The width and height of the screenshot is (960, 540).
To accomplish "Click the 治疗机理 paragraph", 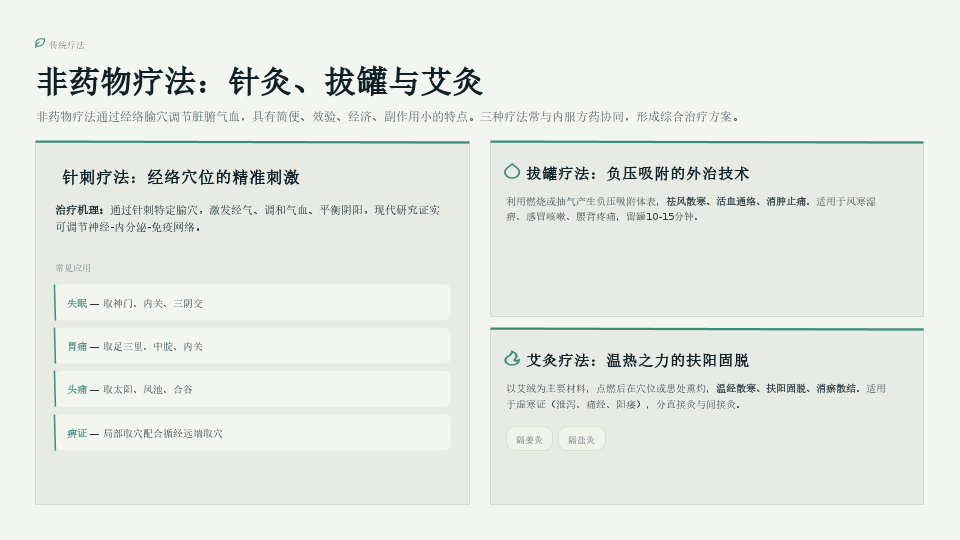I will pyautogui.click(x=247, y=219).
